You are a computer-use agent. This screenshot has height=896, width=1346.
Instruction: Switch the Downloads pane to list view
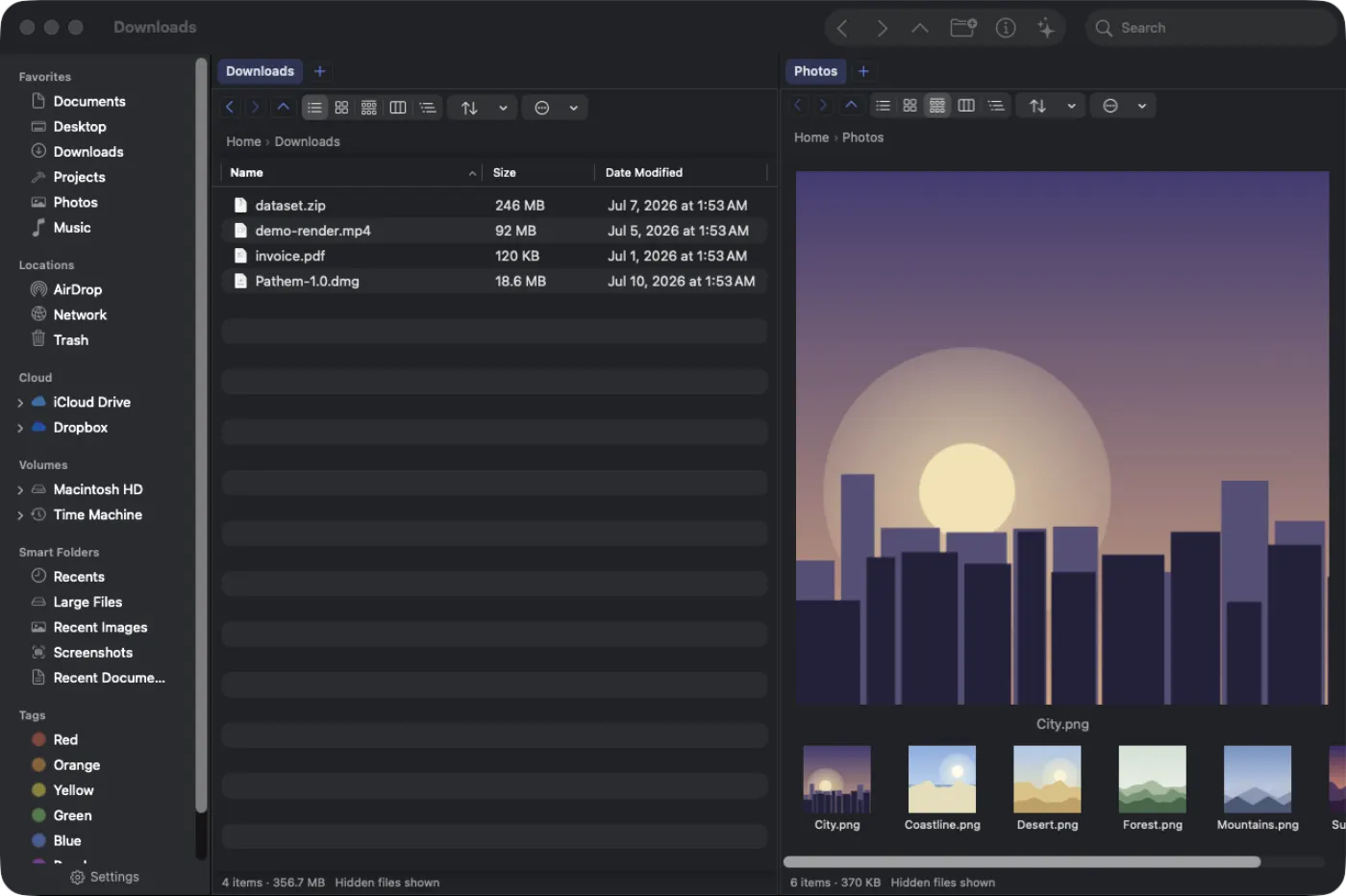(x=314, y=108)
